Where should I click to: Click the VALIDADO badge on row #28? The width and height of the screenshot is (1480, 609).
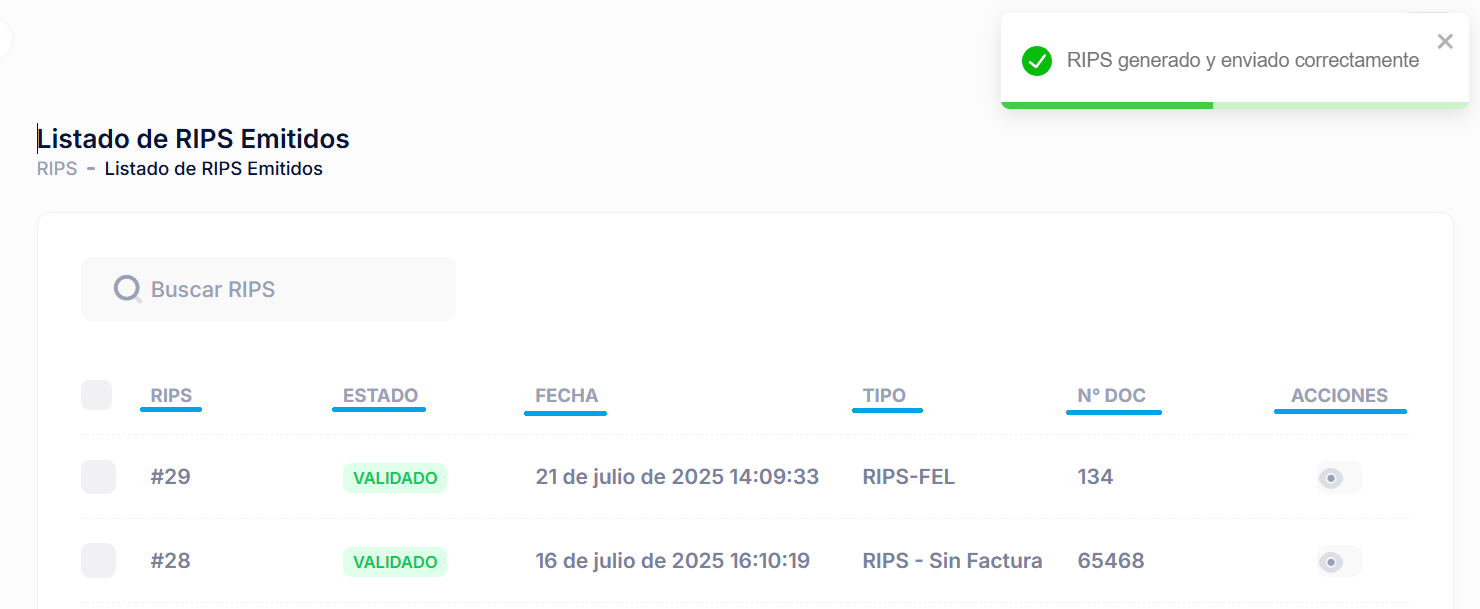395,562
